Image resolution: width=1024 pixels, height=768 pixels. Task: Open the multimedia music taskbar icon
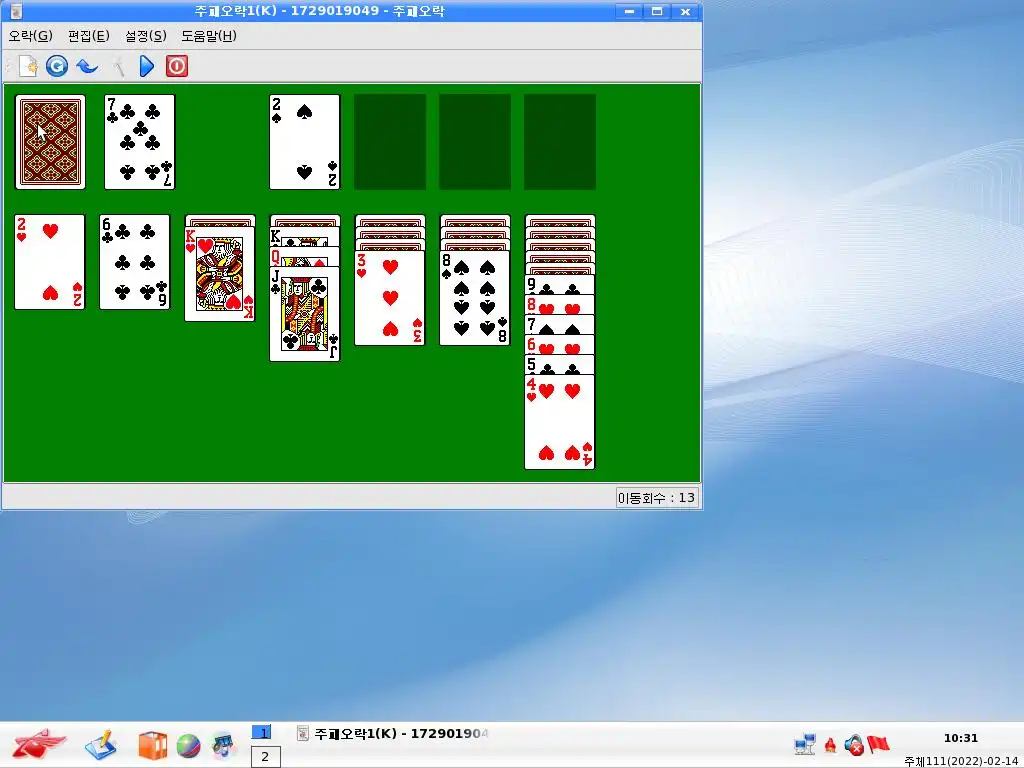(x=223, y=745)
